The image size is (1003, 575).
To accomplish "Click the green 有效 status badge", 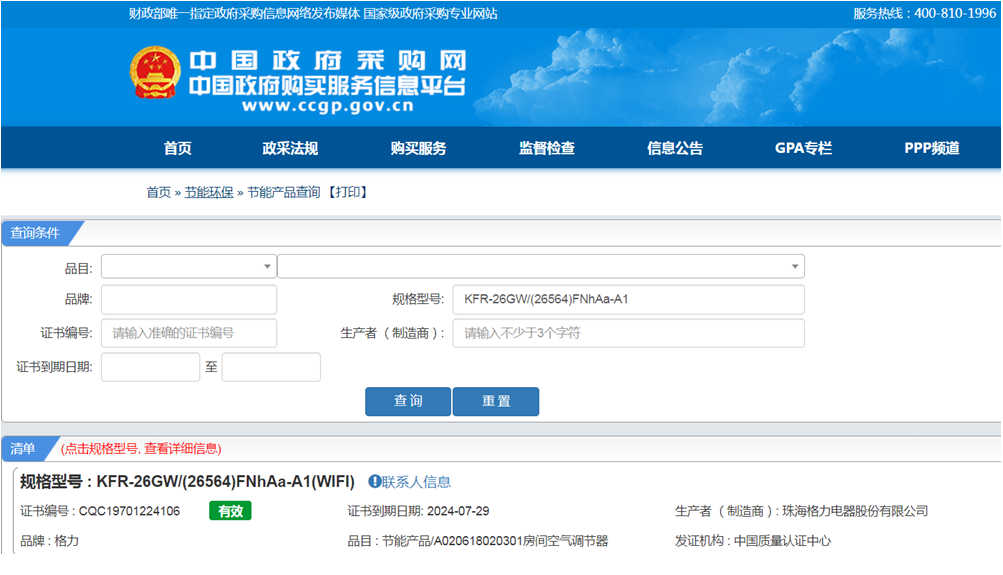I will pos(230,511).
